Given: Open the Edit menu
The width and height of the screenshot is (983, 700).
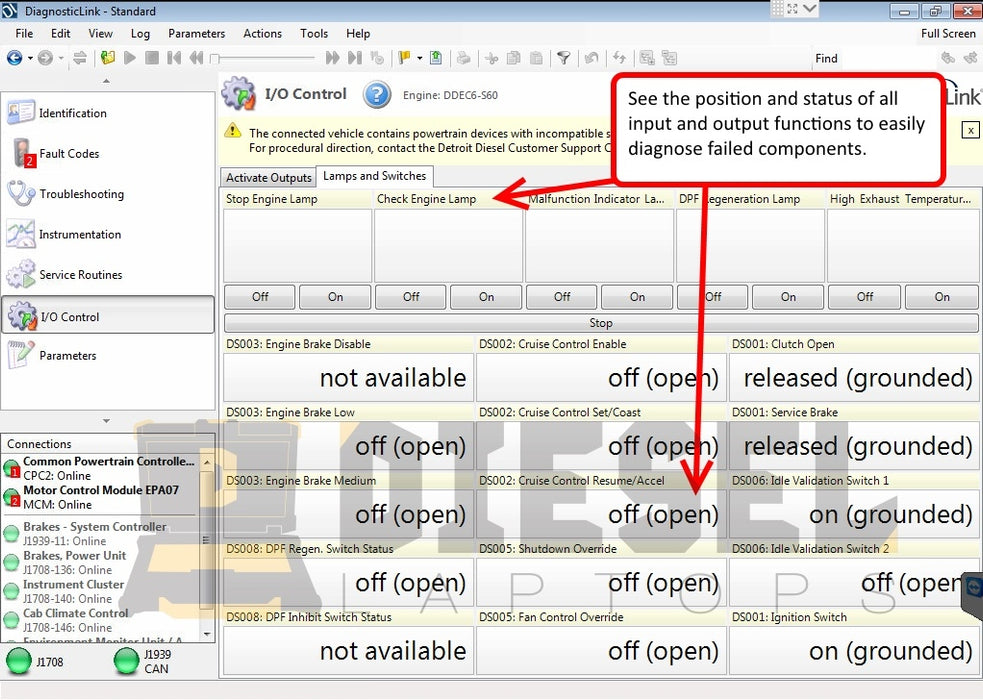Looking at the screenshot, I should coord(61,33).
